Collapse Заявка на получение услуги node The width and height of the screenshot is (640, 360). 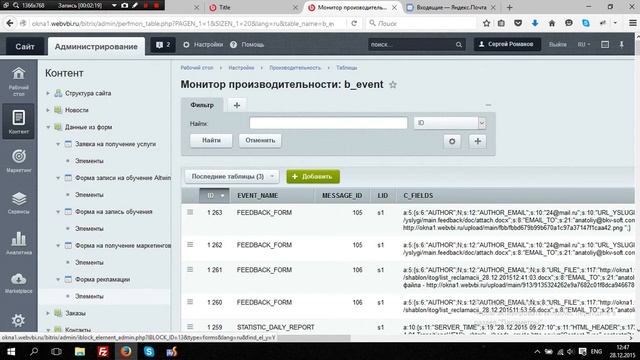[x=58, y=144]
